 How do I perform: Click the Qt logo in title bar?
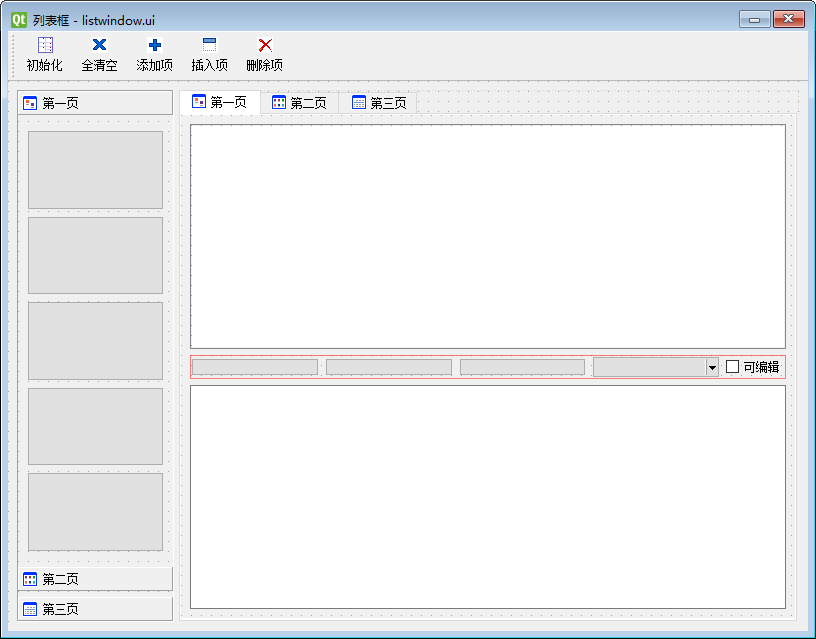pyautogui.click(x=19, y=20)
